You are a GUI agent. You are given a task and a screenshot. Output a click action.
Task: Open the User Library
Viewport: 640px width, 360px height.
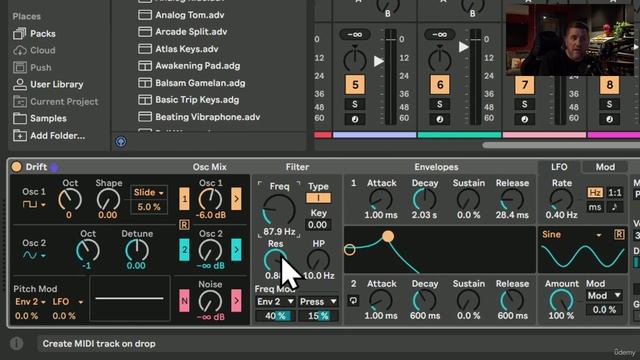[48, 84]
